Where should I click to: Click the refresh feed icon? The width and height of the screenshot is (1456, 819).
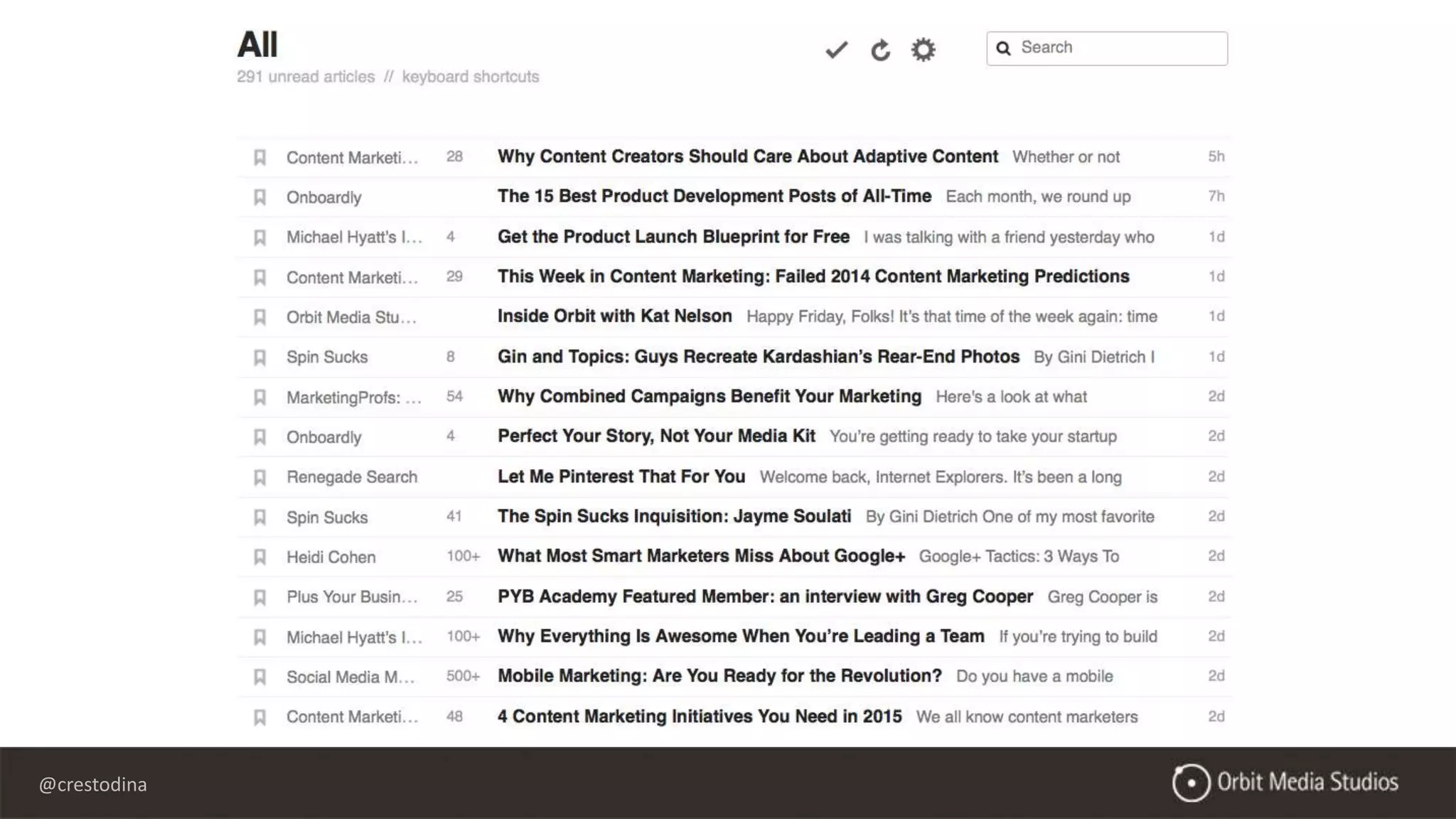(x=880, y=50)
